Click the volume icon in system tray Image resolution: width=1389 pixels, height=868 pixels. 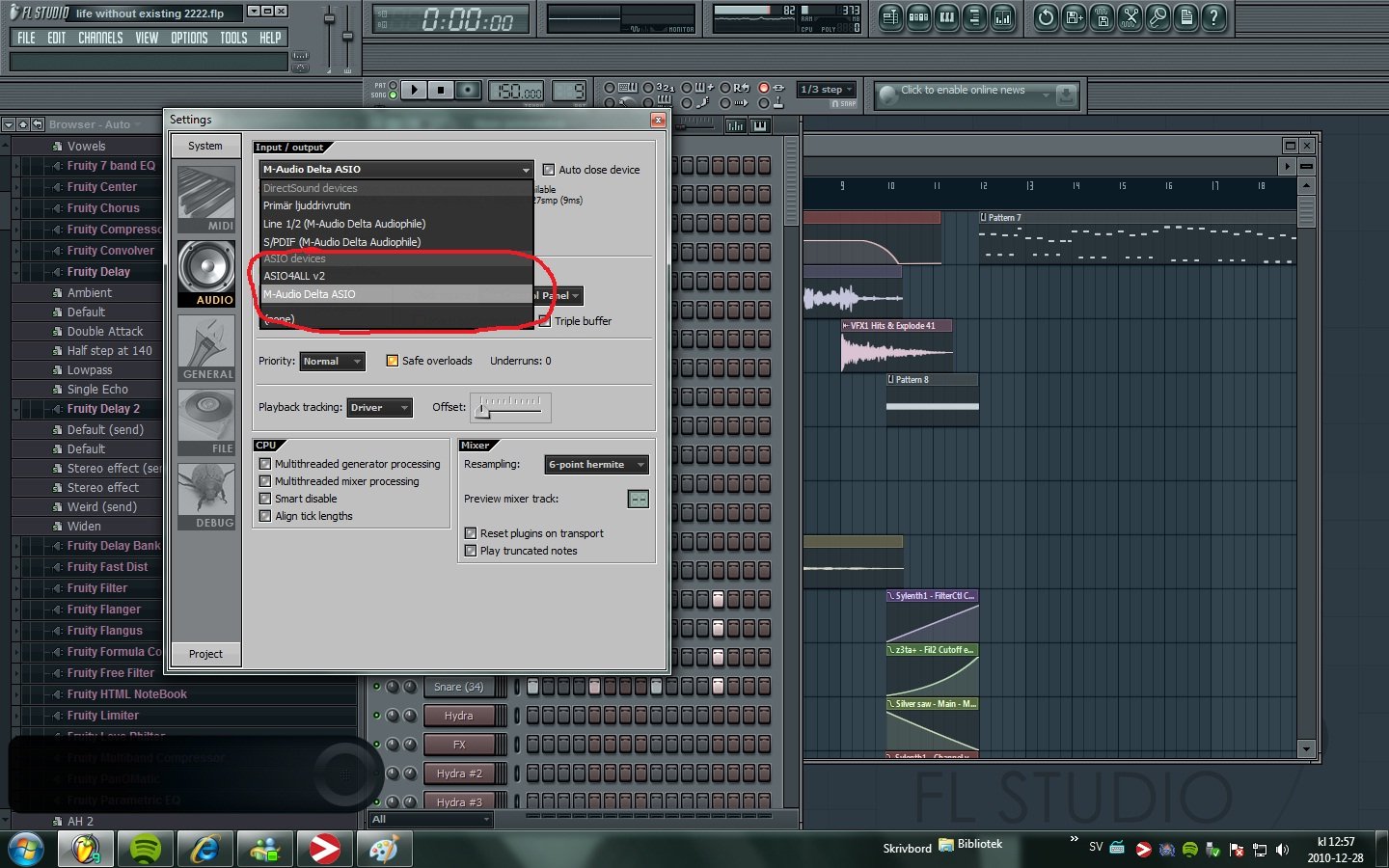1282,850
